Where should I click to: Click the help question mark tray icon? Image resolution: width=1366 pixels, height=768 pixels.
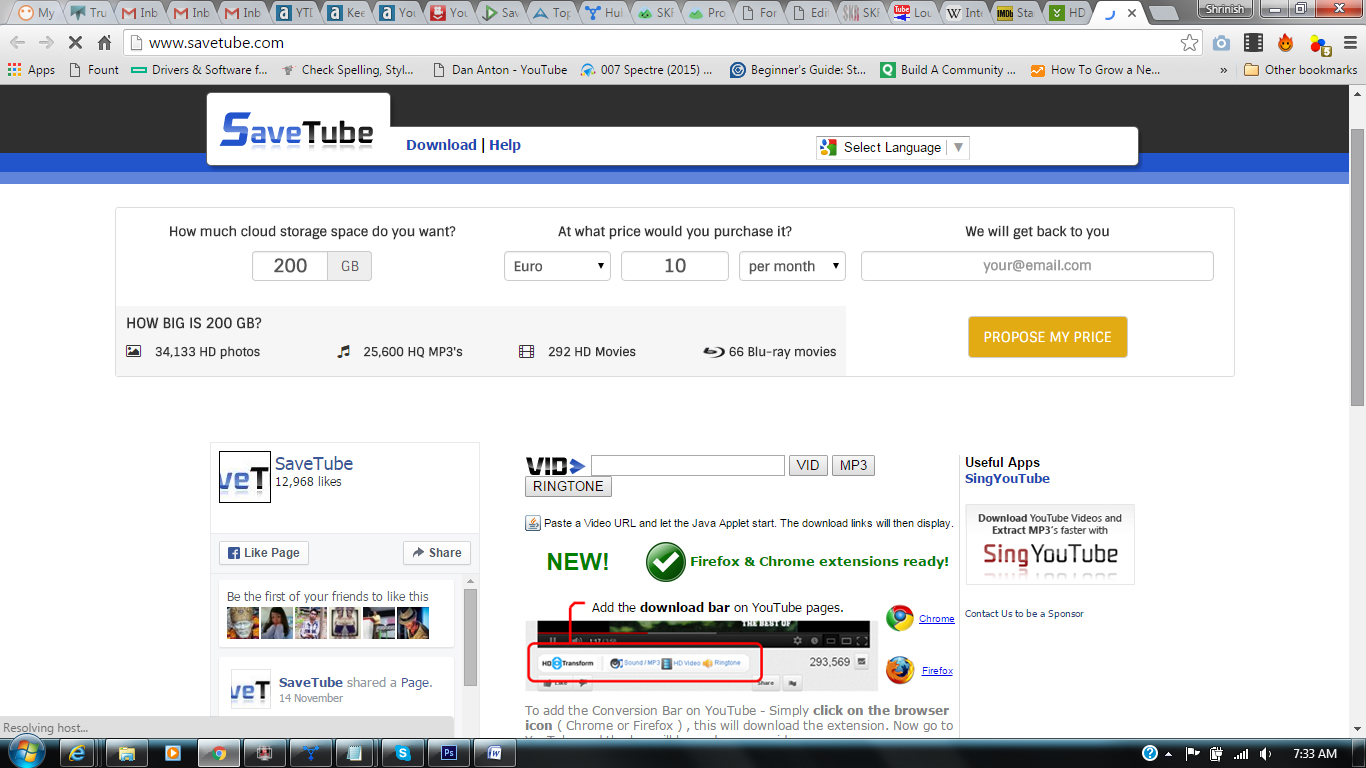point(1150,753)
